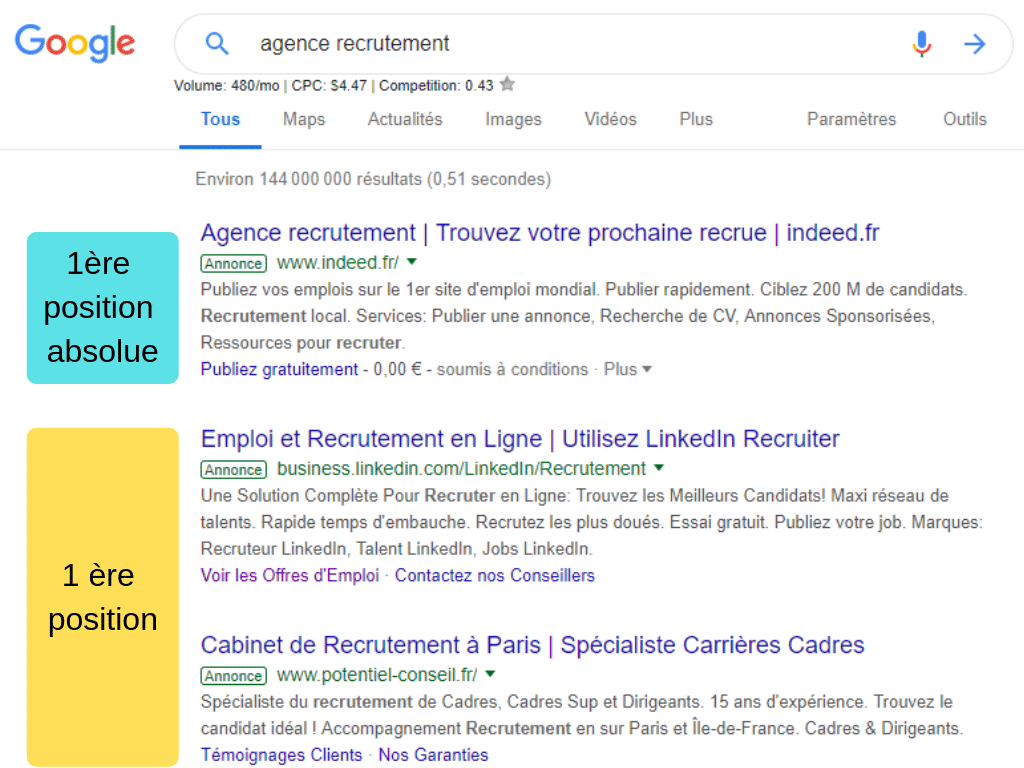Click the www.indeed.fr/ display URL
1024x768 pixels.
(x=338, y=263)
